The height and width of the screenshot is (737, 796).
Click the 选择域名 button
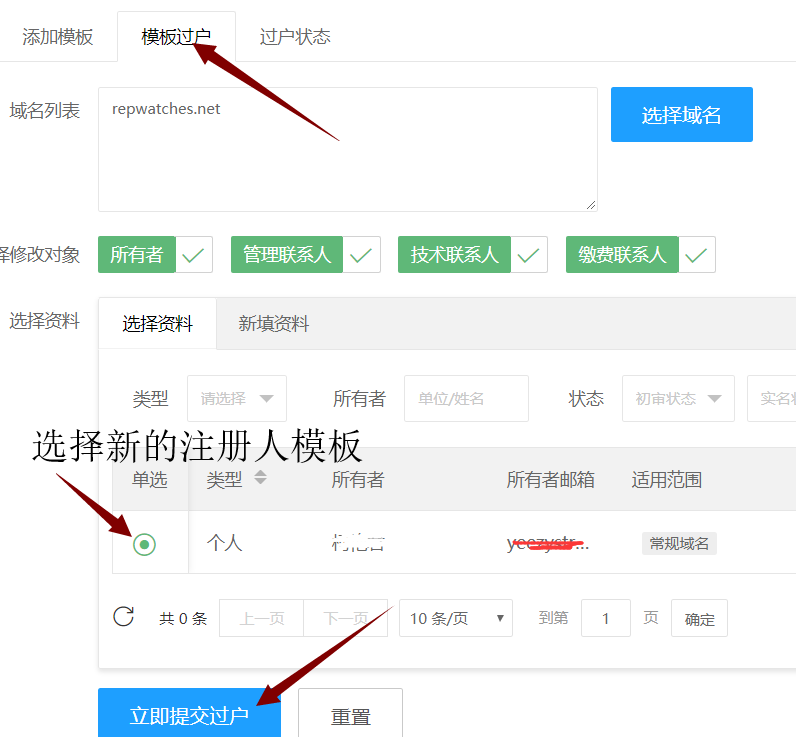[x=681, y=115]
